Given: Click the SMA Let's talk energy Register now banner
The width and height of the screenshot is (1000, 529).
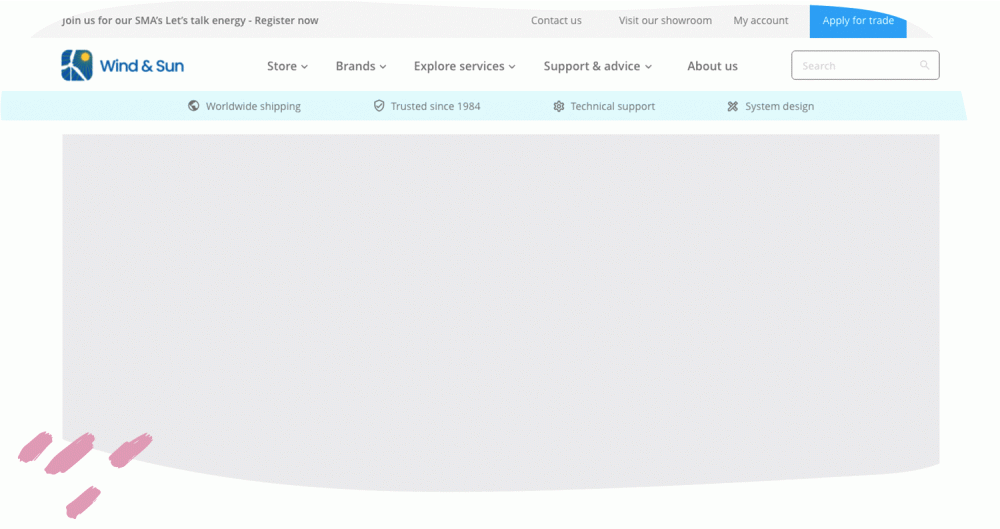Looking at the screenshot, I should [x=190, y=20].
